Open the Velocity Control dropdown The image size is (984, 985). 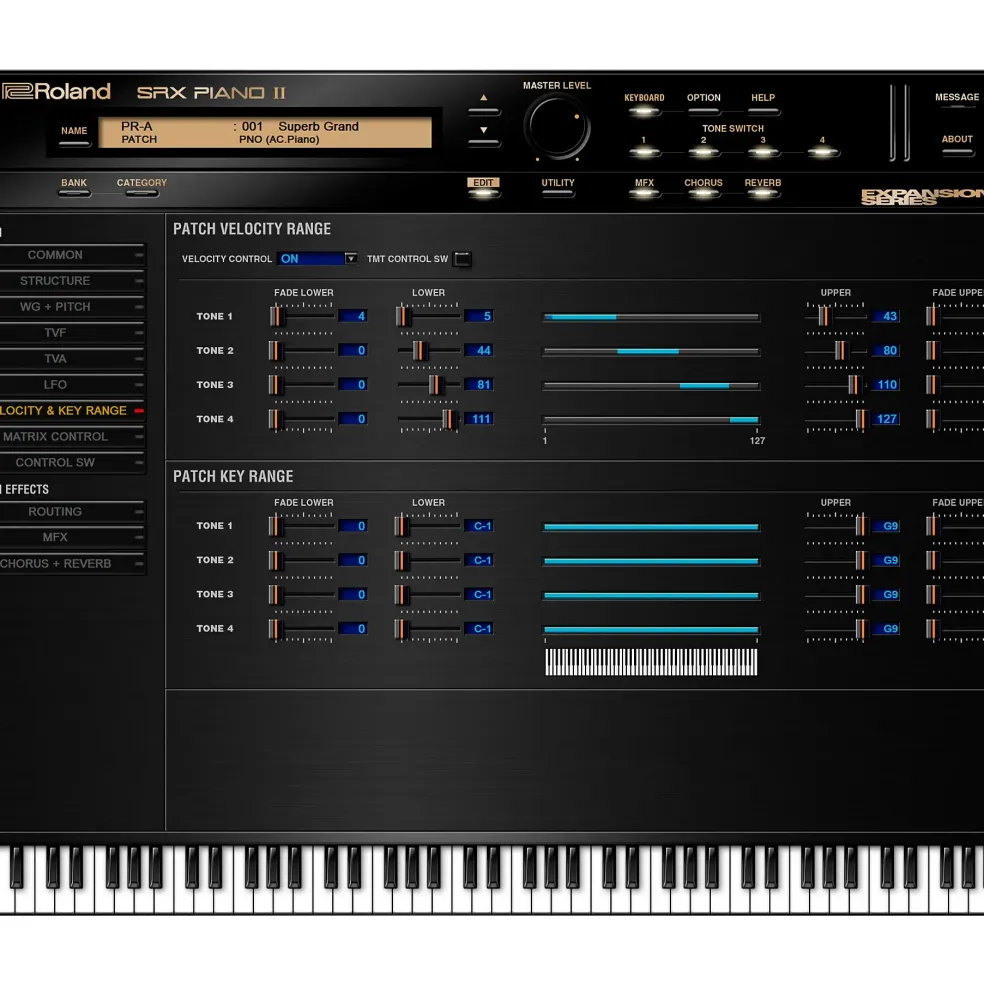[x=317, y=259]
